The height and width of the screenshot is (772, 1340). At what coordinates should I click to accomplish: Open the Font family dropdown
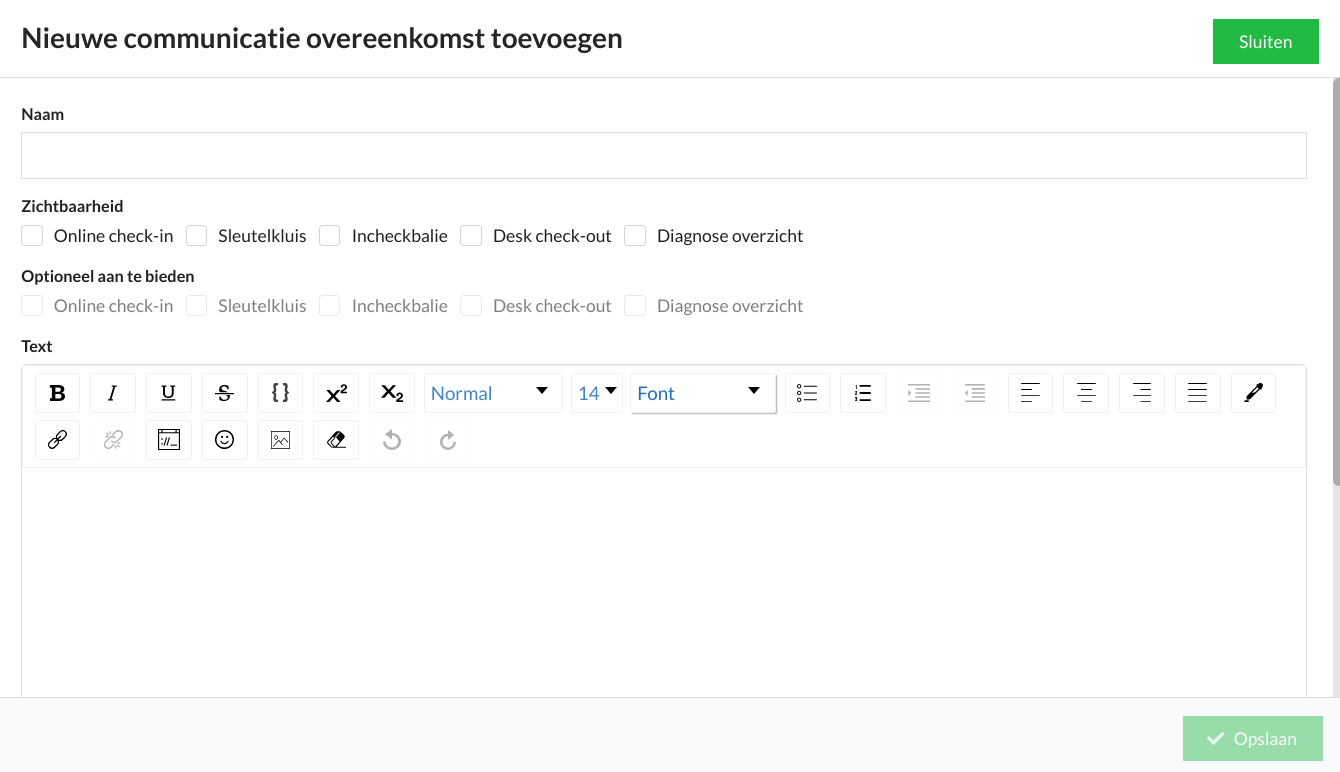click(x=703, y=393)
